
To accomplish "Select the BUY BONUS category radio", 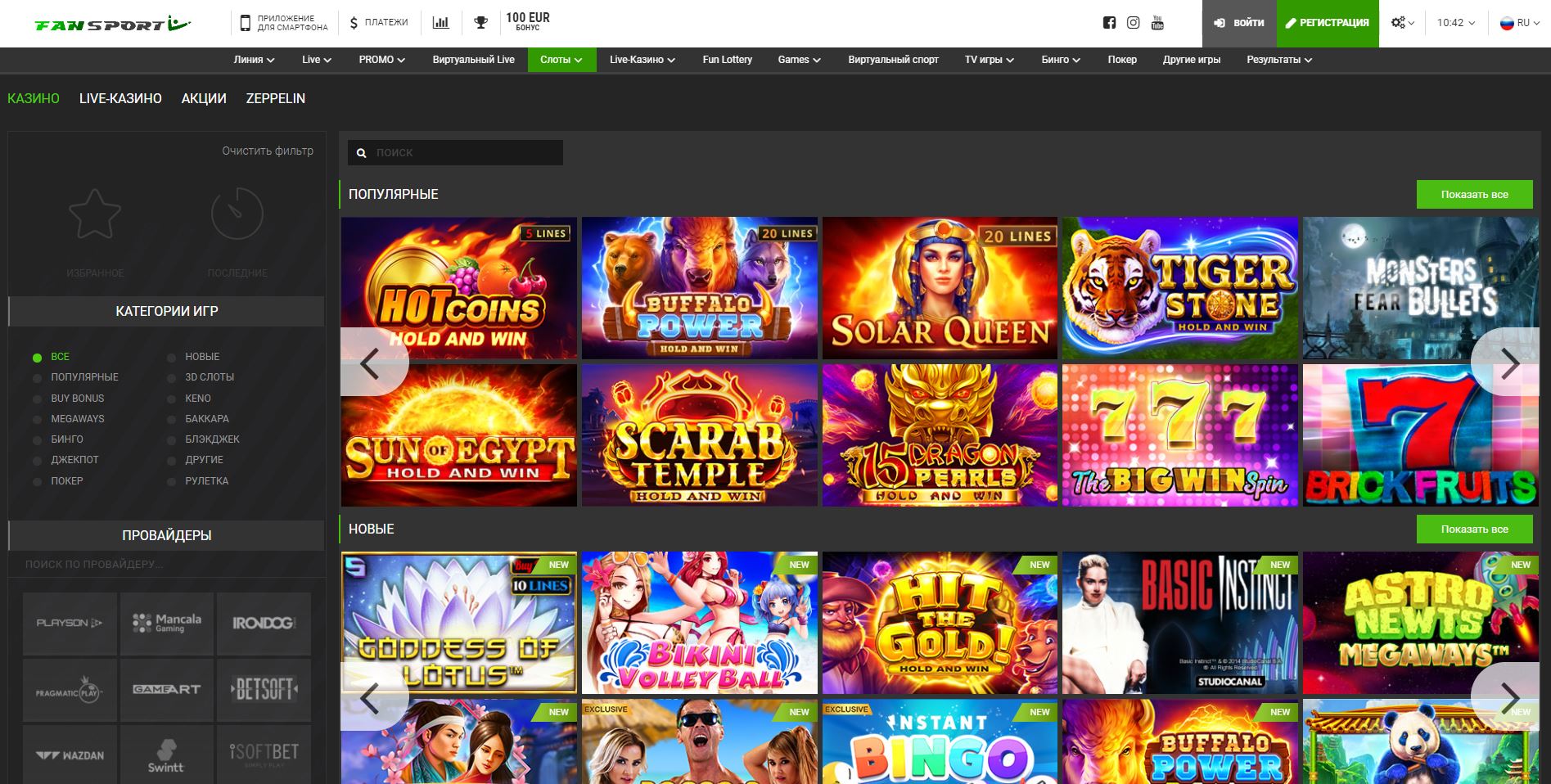I will pos(37,399).
